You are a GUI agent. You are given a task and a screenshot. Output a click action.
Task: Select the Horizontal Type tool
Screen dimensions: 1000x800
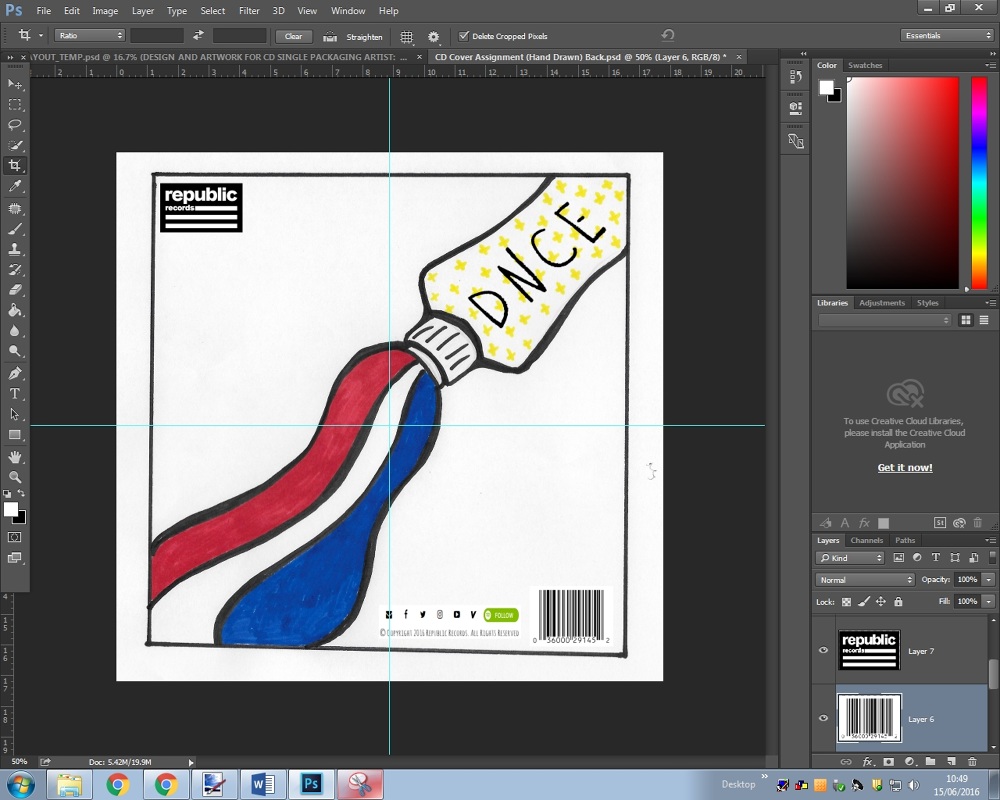[15, 393]
